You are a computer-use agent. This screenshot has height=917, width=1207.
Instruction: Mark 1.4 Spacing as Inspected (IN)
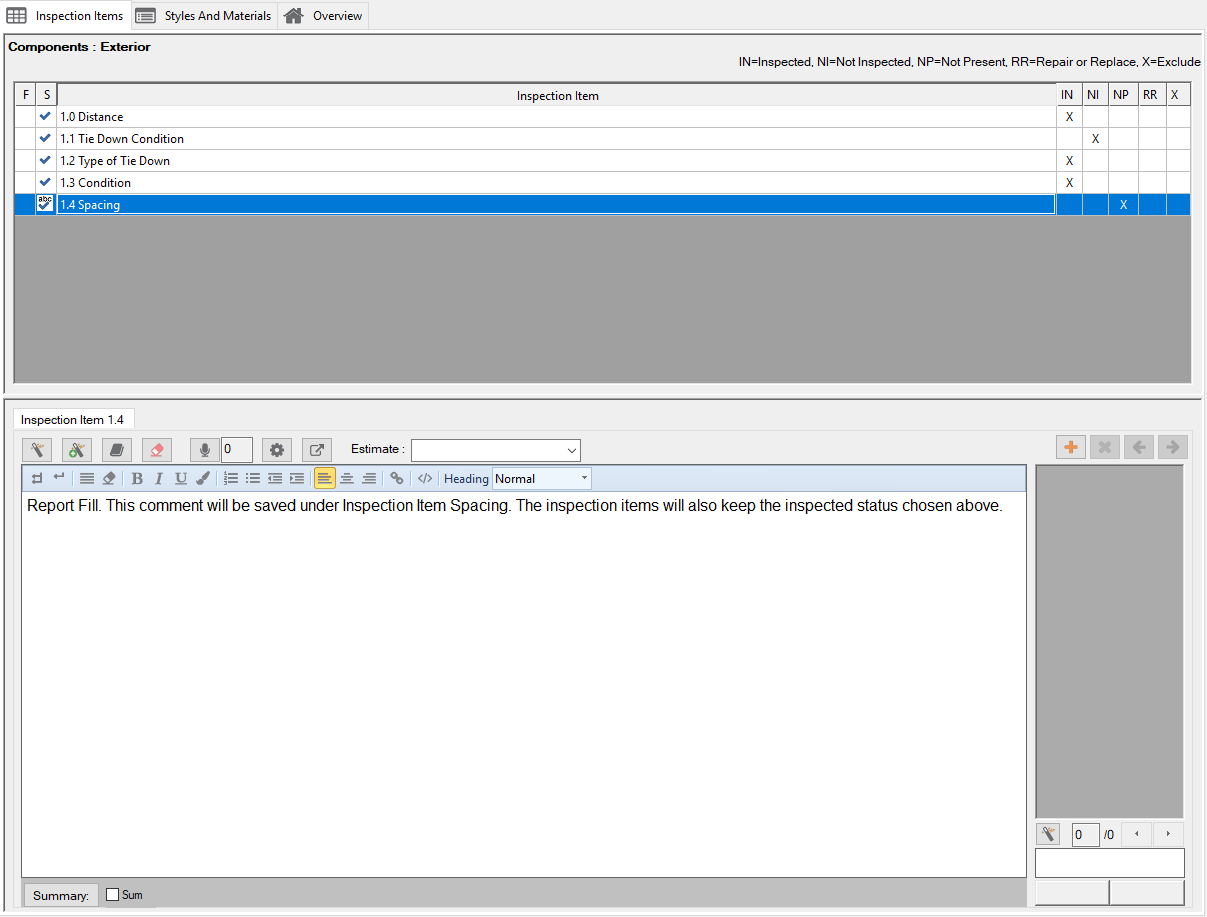click(1068, 205)
